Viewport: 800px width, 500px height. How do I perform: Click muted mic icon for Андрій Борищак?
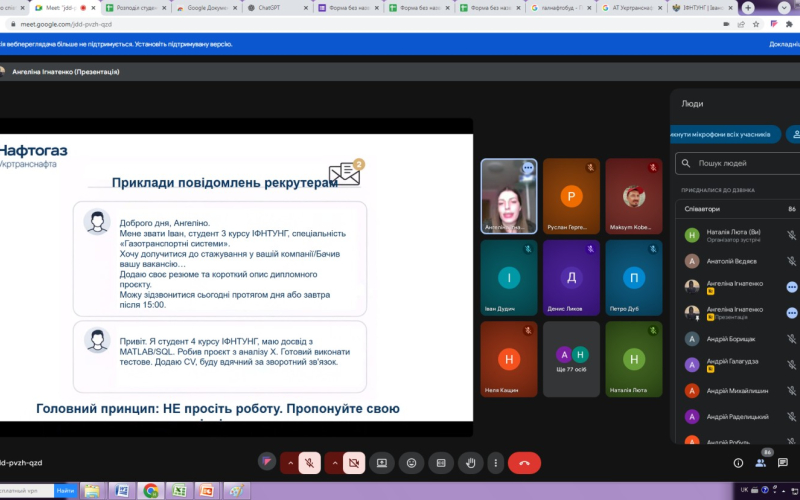tap(791, 339)
